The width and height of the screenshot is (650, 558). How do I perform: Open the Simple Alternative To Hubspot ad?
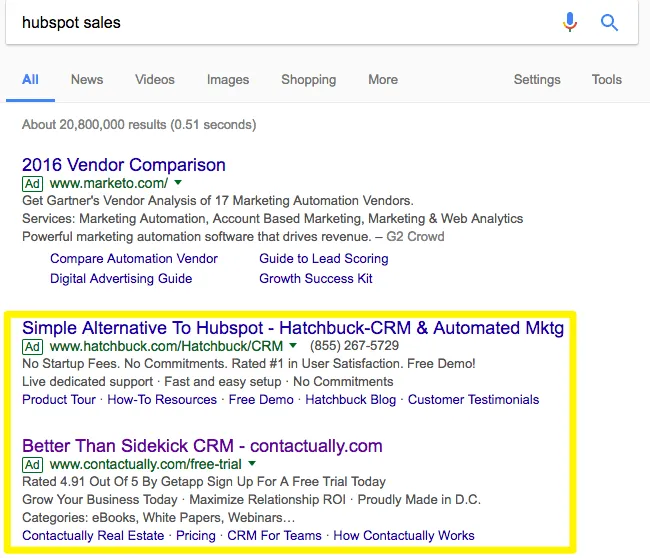pyautogui.click(x=293, y=328)
